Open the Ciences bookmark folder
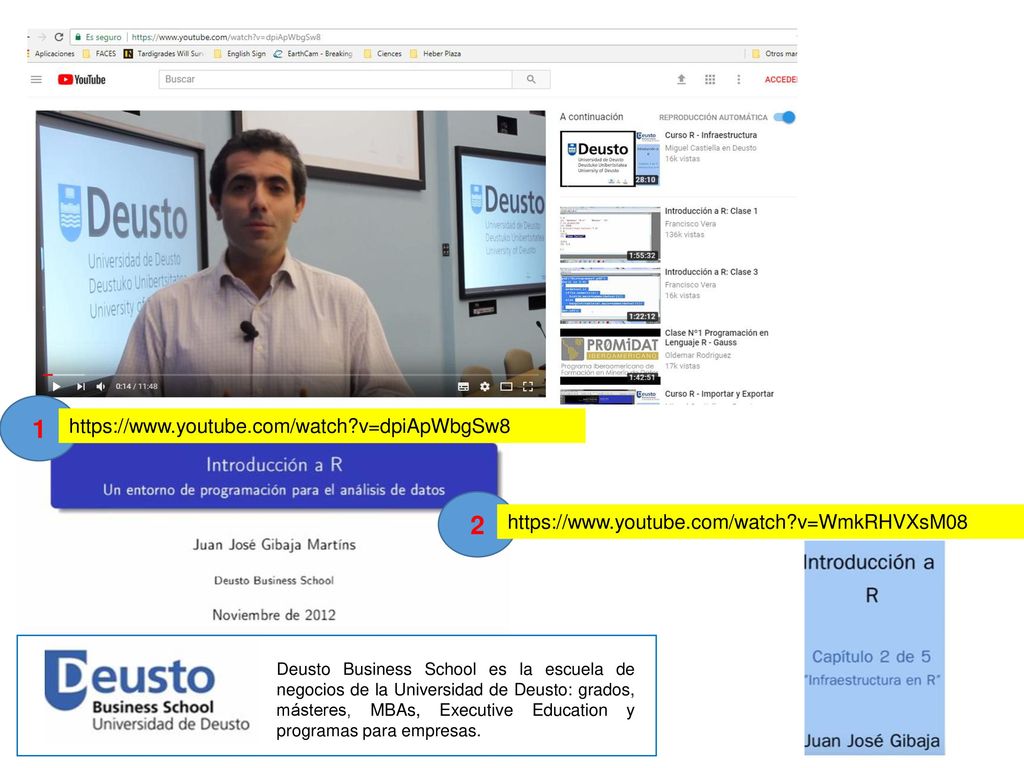The width and height of the screenshot is (1024, 768). [383, 54]
